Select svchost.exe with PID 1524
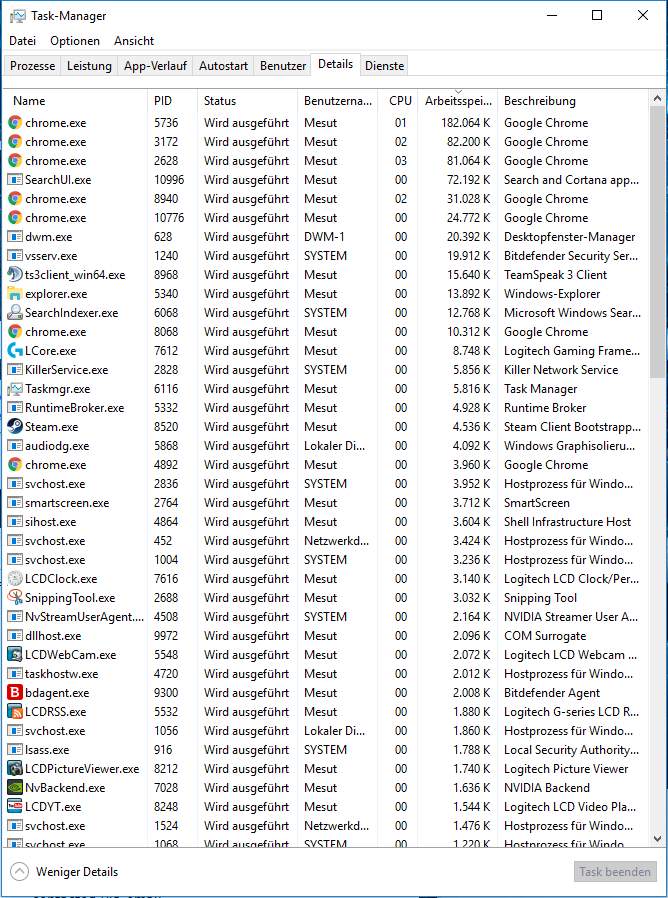Image resolution: width=668 pixels, height=898 pixels. pos(327,826)
